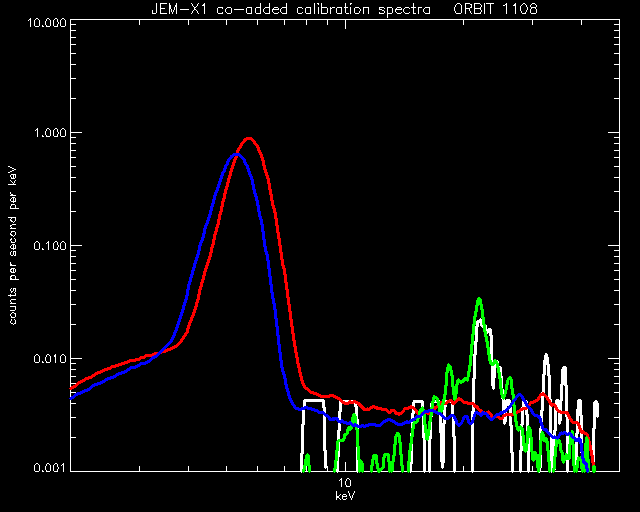The width and height of the screenshot is (640, 512).
Task: Click the green secondary peak left of the main peak
Action: point(449,366)
